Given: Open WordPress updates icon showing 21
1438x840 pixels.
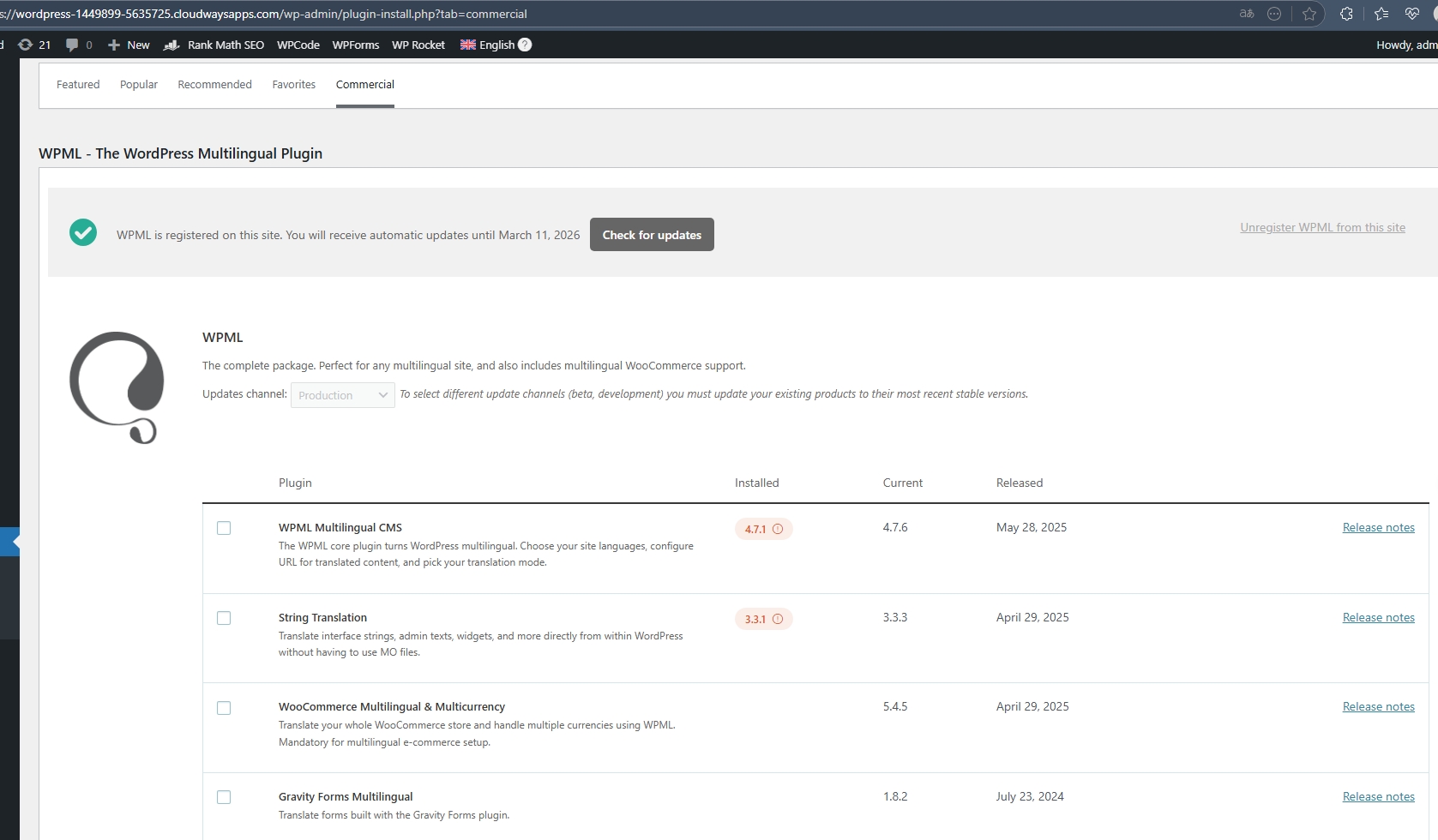Looking at the screenshot, I should coord(34,45).
